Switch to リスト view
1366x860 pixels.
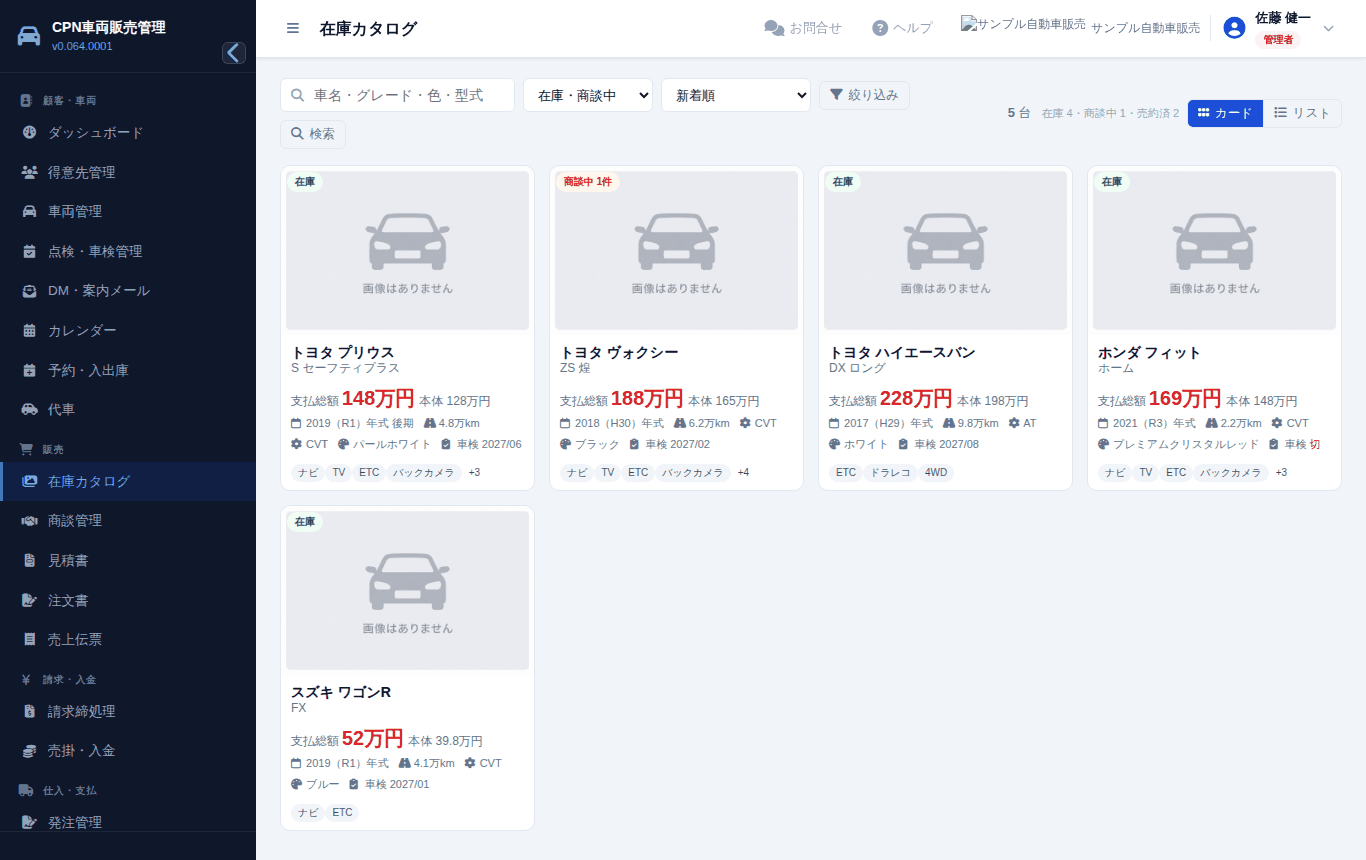[x=1302, y=113]
